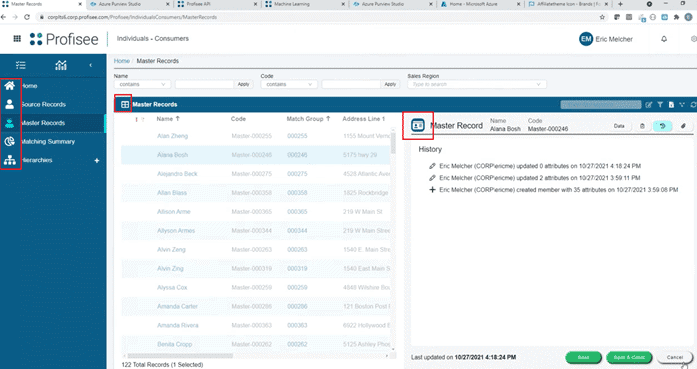Click the Cancel button
Image resolution: width=697 pixels, height=369 pixels.
675,357
